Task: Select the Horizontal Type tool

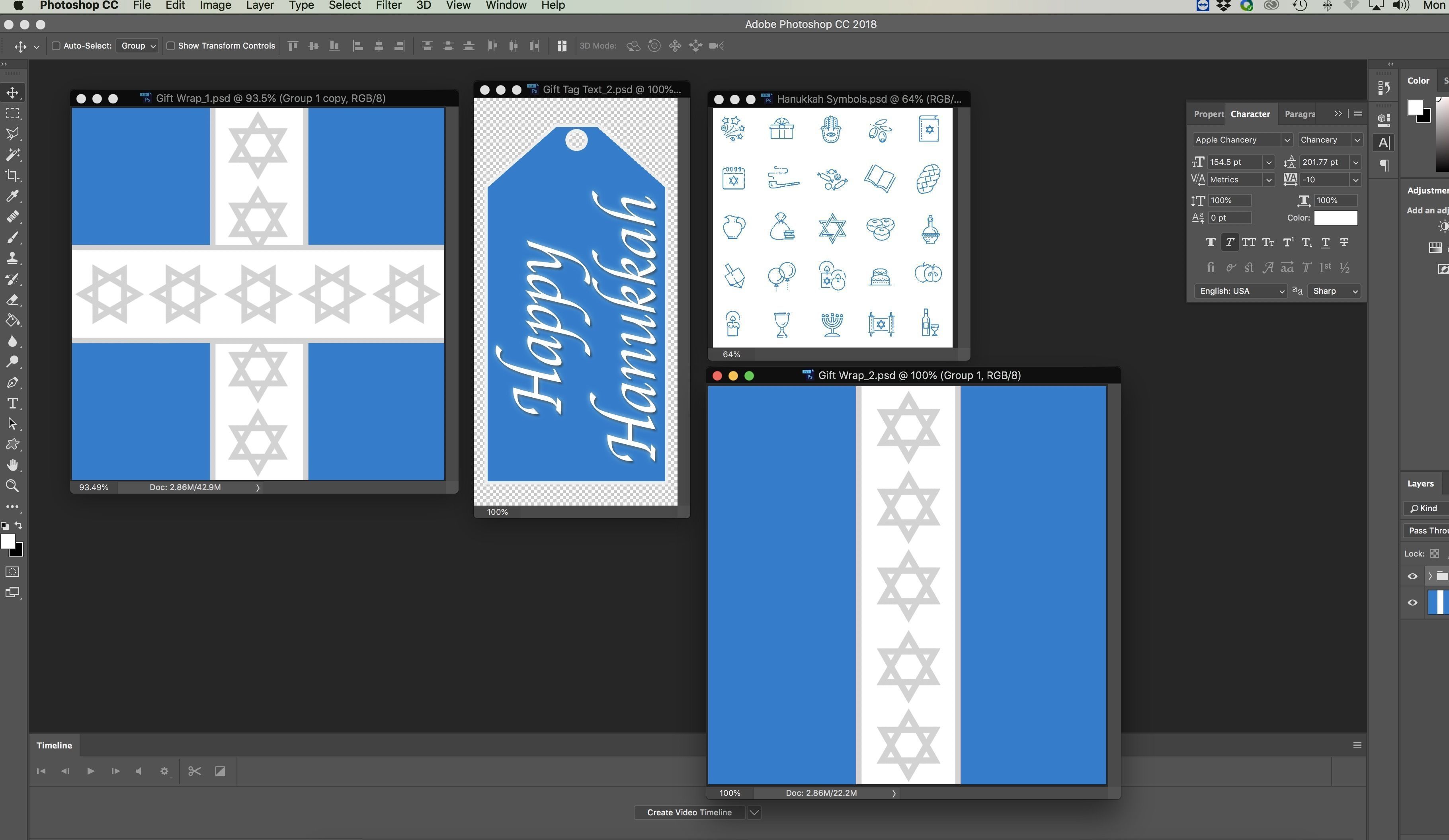Action: 12,403
